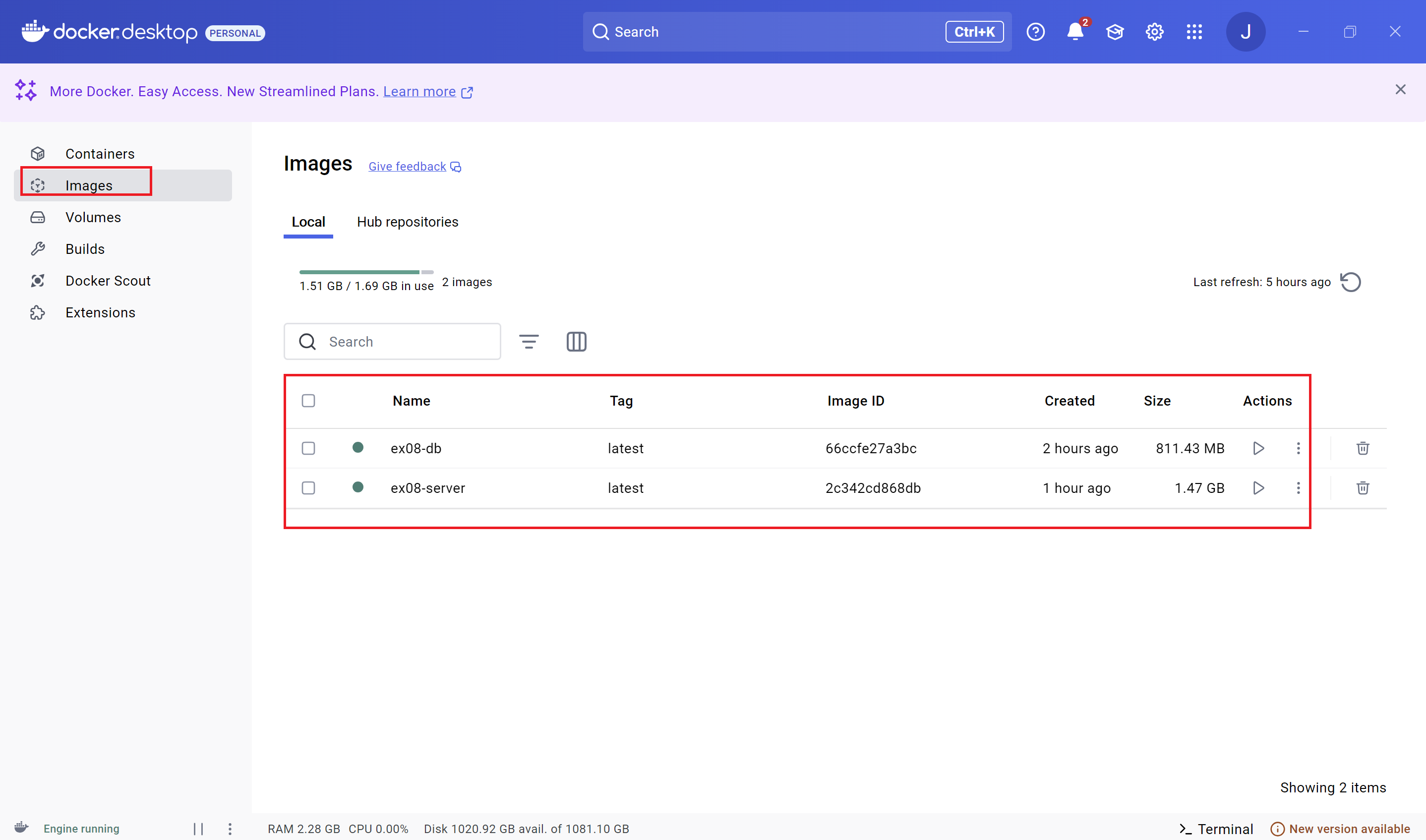This screenshot has width=1426, height=840.
Task: Select all images checkbox in header
Action: point(308,401)
